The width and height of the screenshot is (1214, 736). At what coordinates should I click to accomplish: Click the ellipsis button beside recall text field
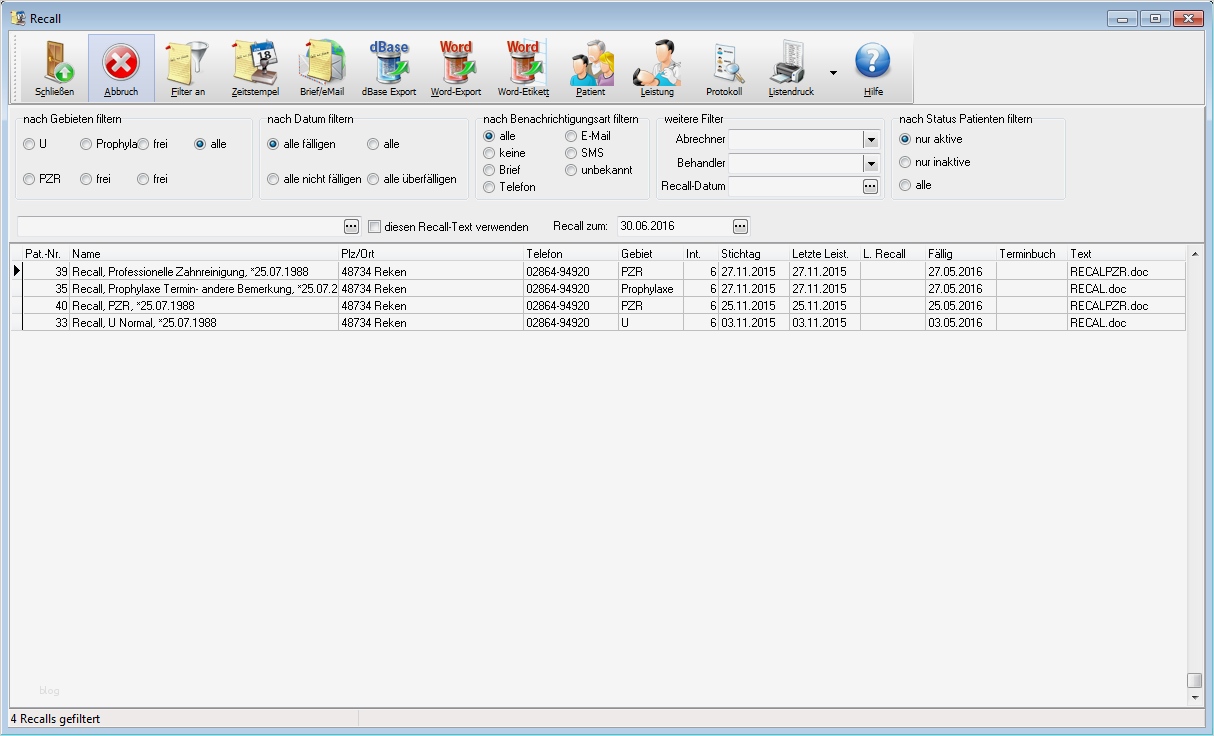351,226
